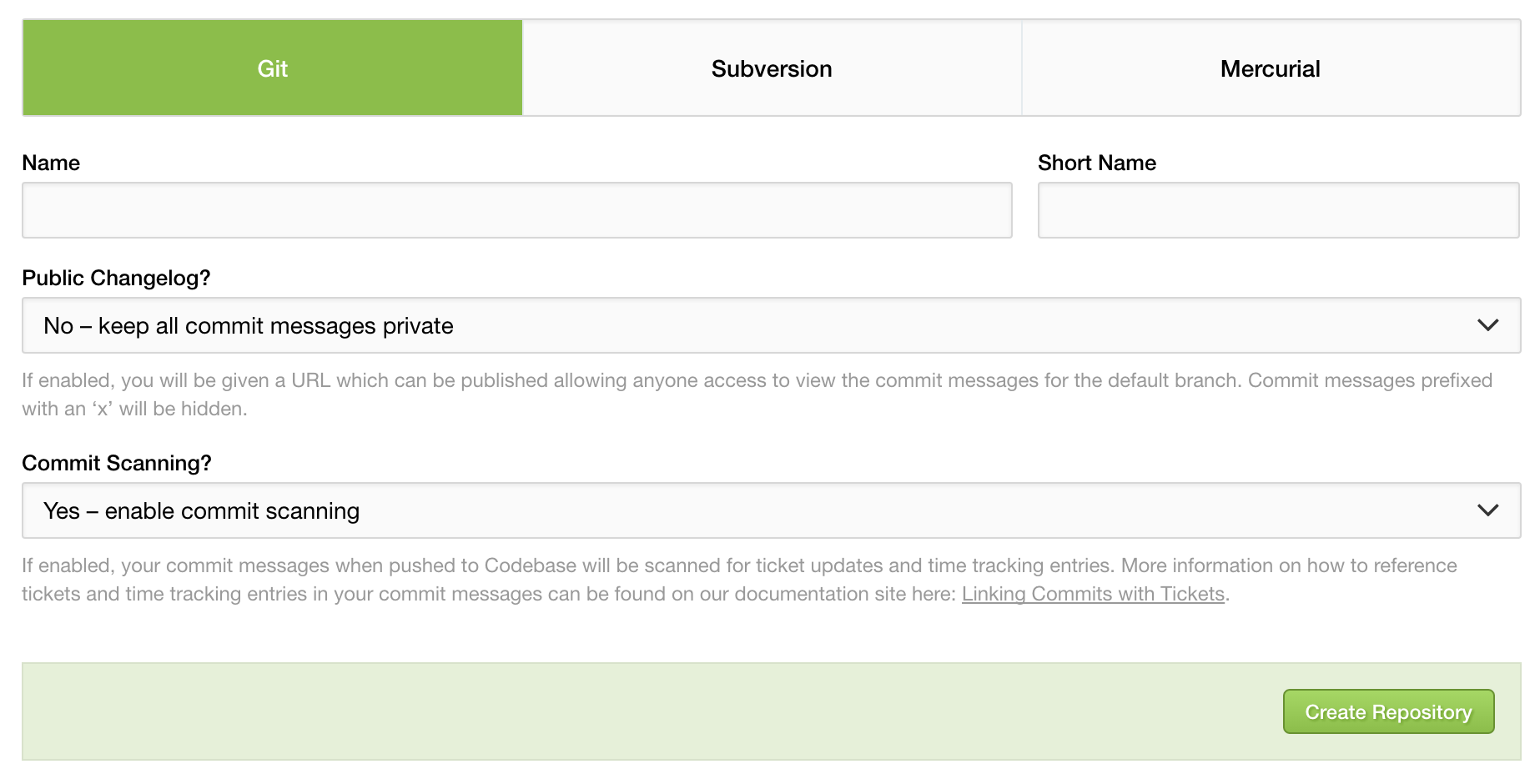
Task: Open the Linking Commits with Tickets link
Action: pyautogui.click(x=1093, y=594)
